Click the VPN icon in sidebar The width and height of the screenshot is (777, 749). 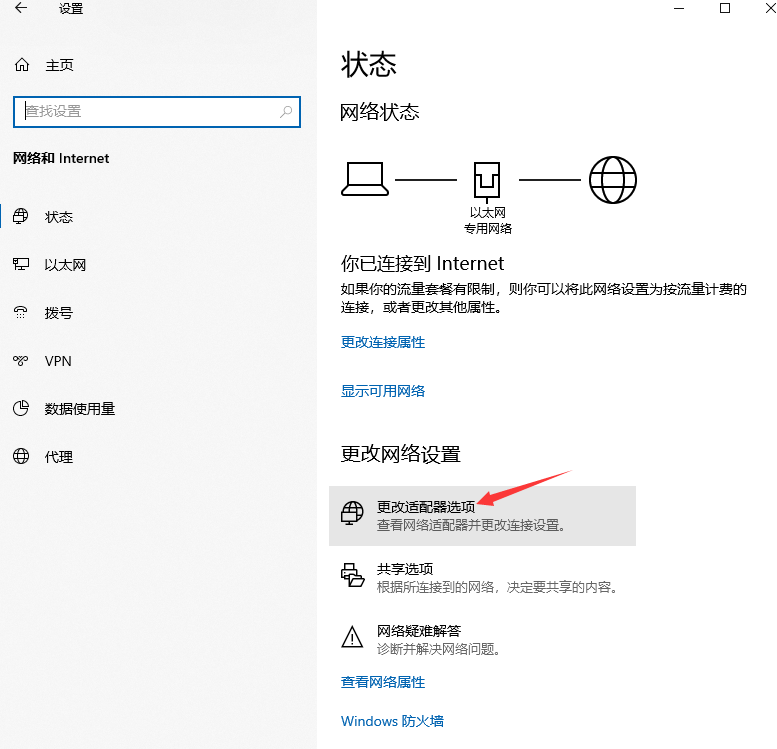[x=21, y=361]
